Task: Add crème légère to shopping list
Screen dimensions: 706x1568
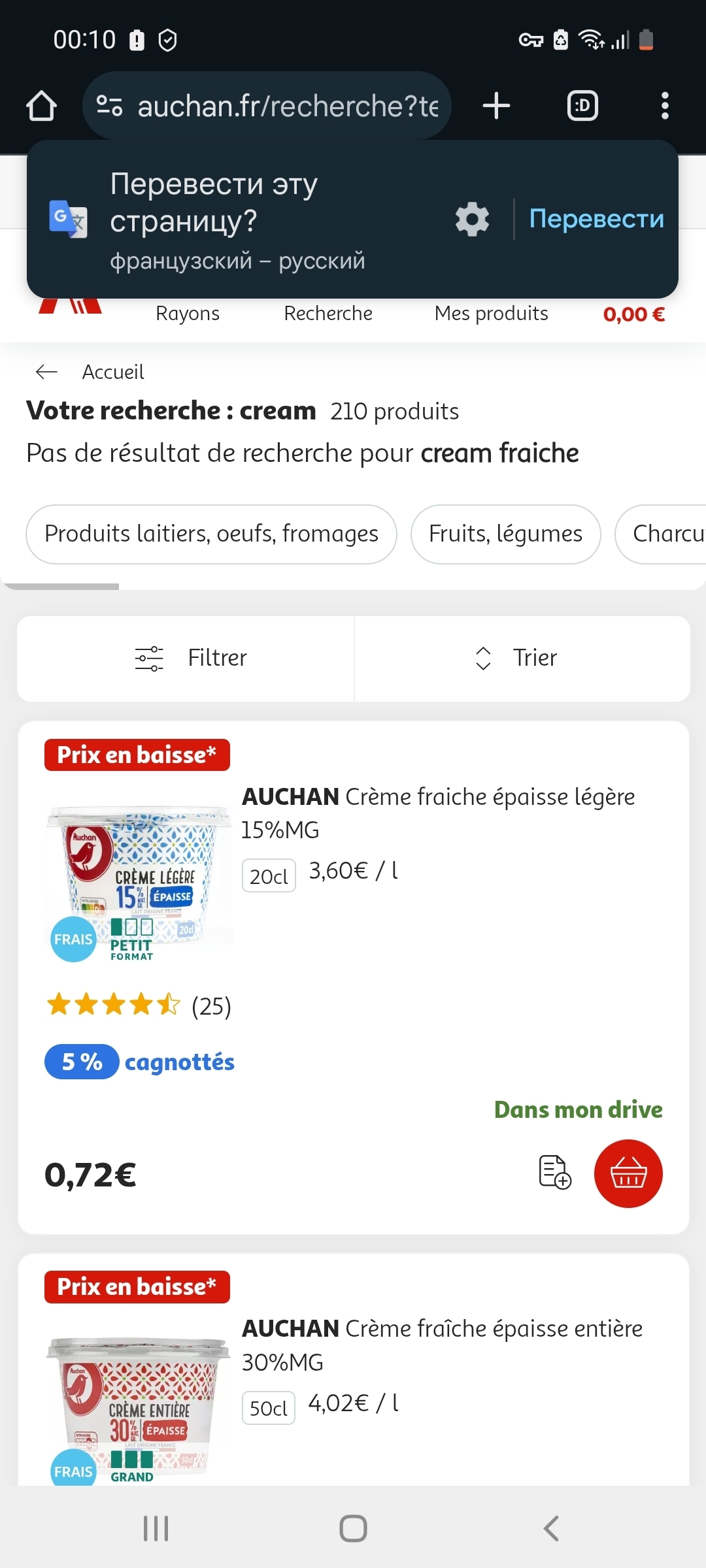Action: coord(554,1172)
